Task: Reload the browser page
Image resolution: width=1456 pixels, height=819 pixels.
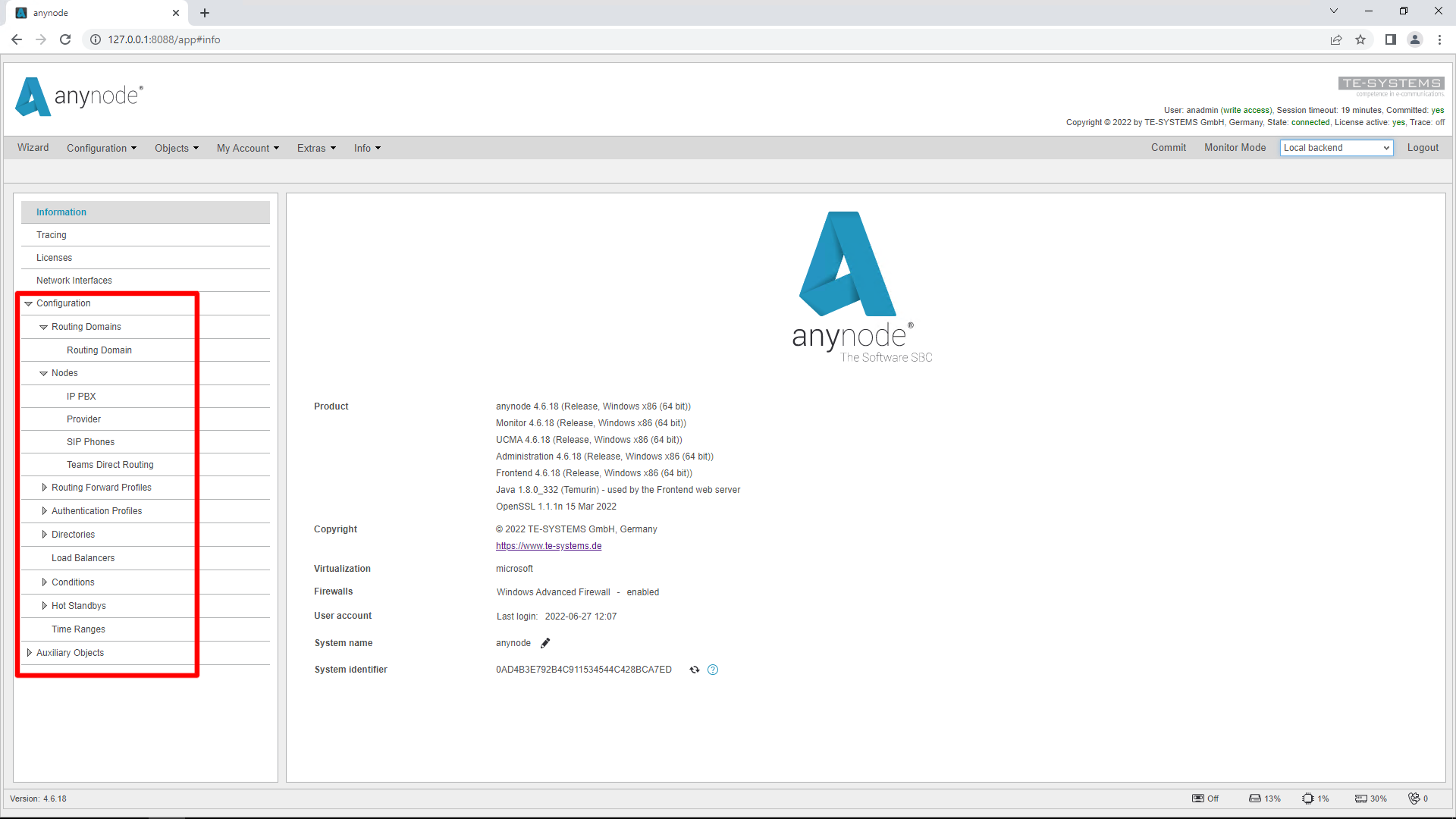Action: pos(65,39)
